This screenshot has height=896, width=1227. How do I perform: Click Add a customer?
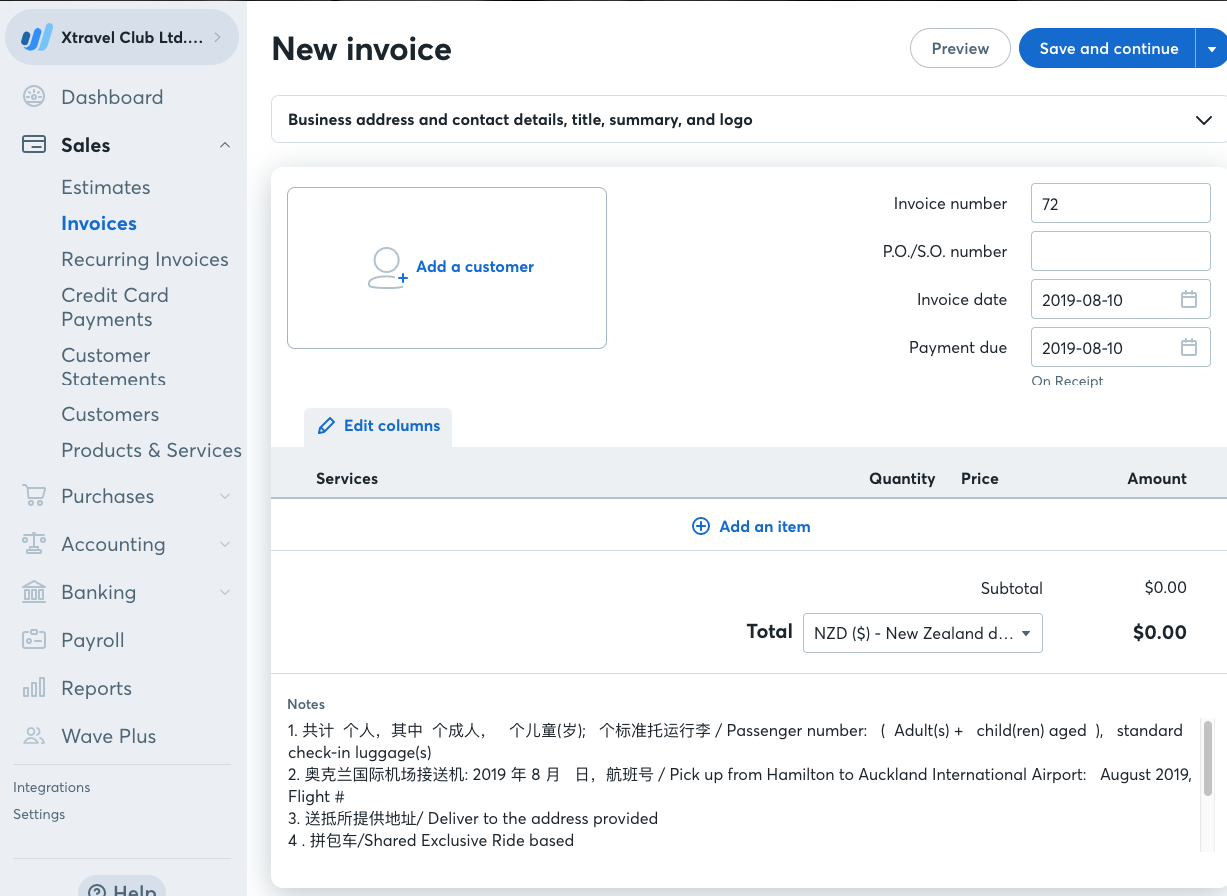(x=475, y=267)
